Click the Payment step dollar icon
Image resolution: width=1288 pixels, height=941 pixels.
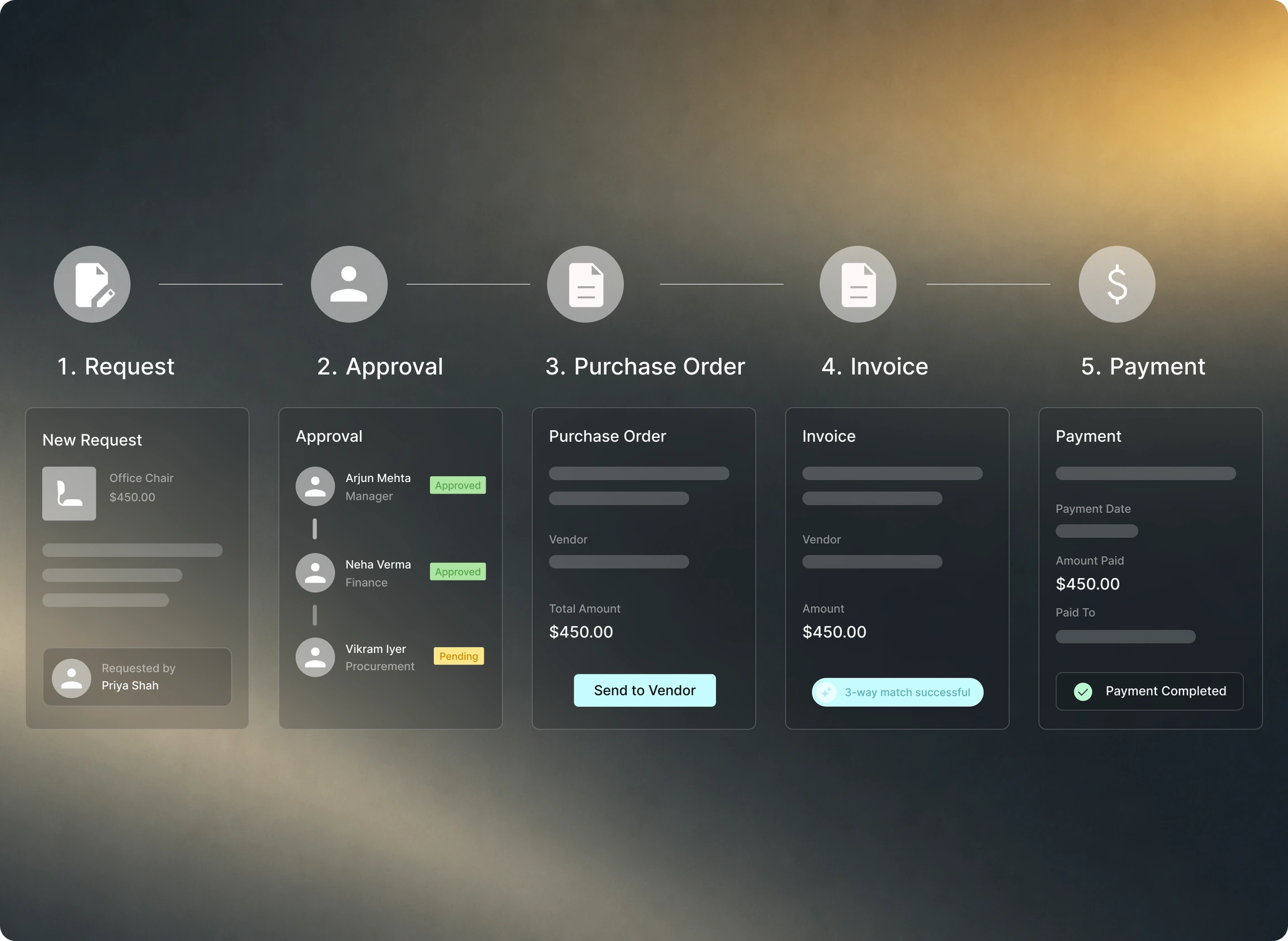(x=1116, y=284)
